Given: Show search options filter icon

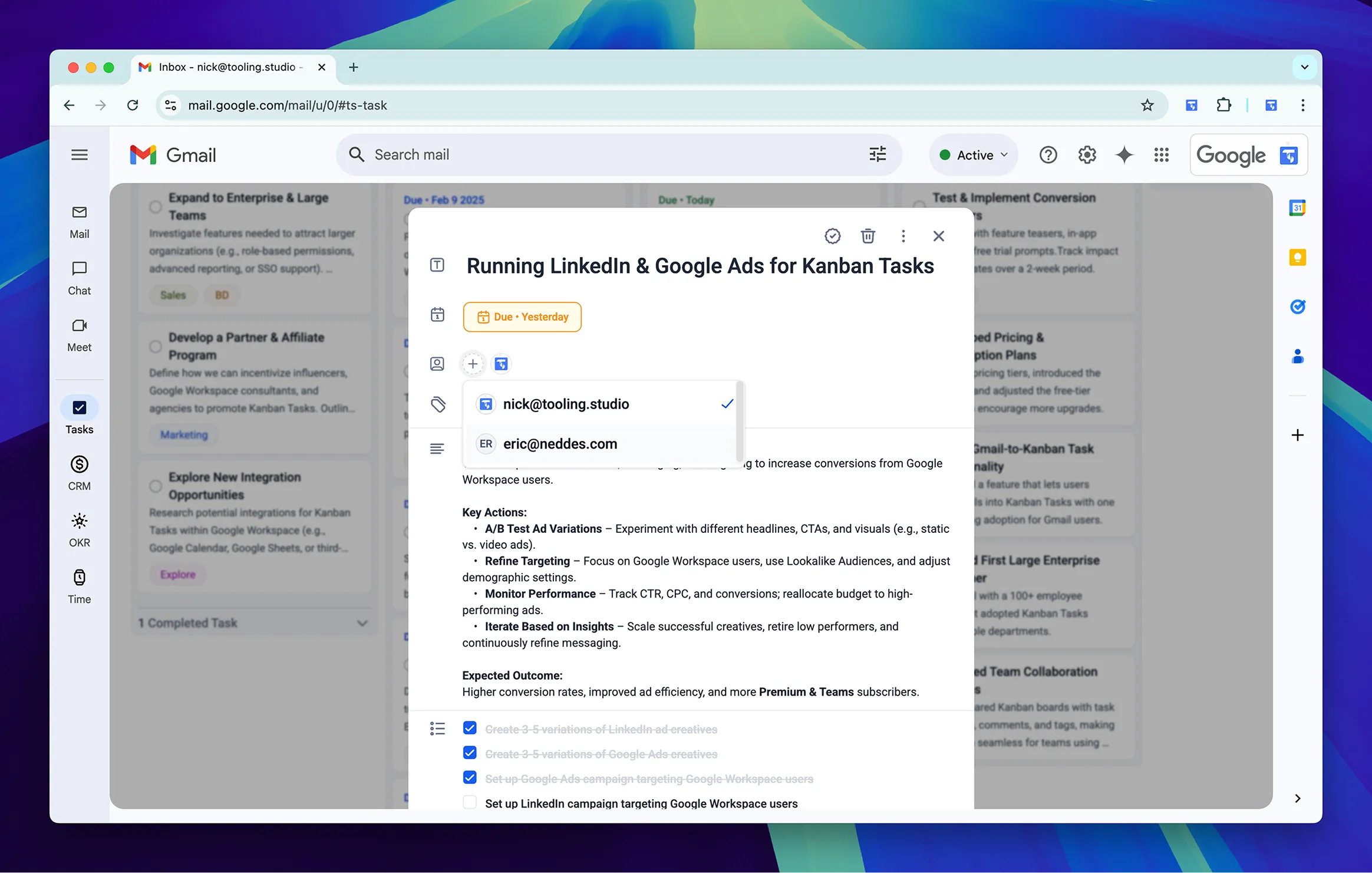Looking at the screenshot, I should click(878, 154).
